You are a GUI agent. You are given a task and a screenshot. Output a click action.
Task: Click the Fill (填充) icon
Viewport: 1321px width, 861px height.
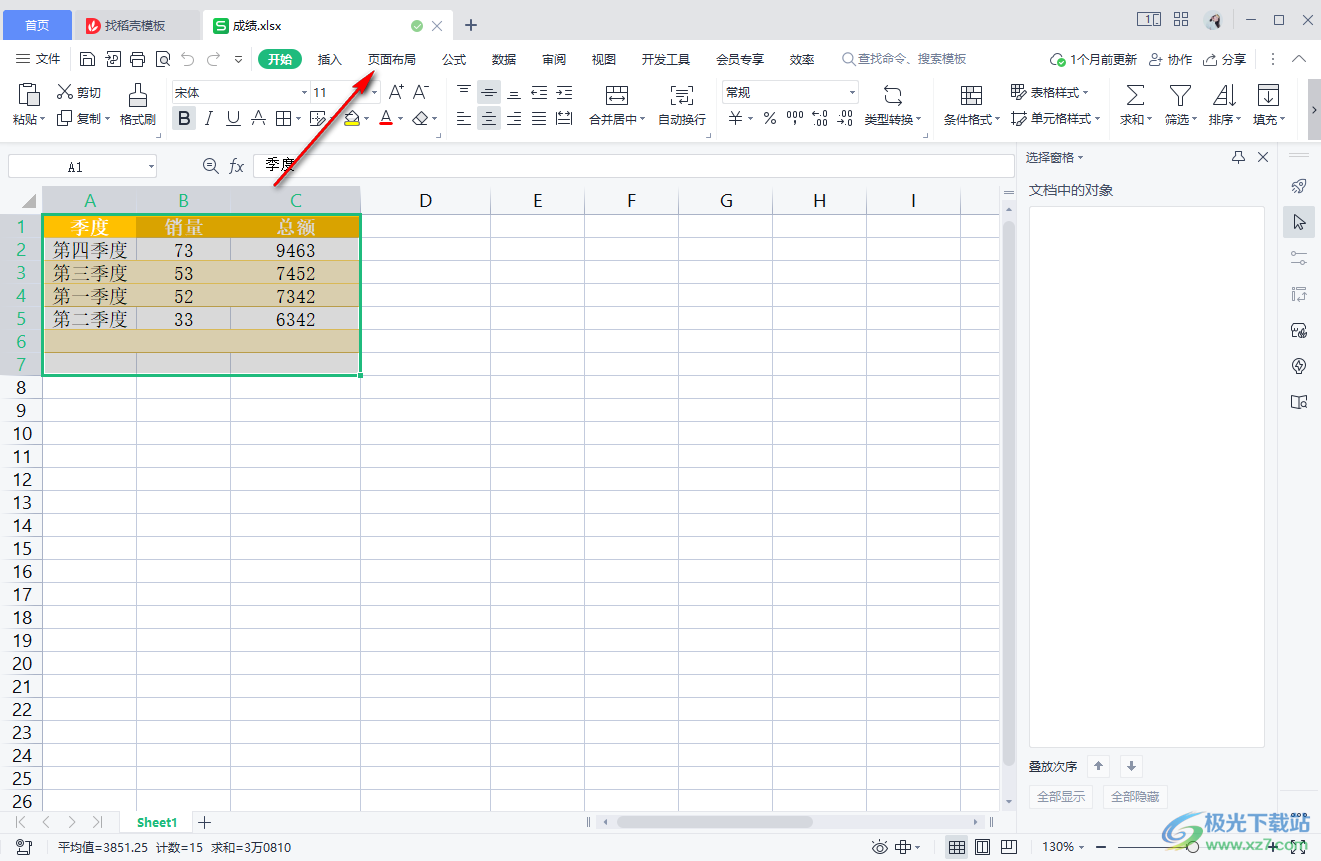coord(1268,95)
